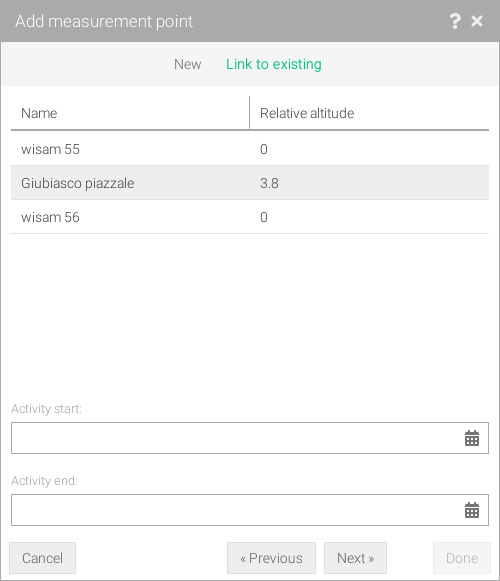Select the Giubiasco piazzale row
Screen dimensions: 500x581
[250, 183]
